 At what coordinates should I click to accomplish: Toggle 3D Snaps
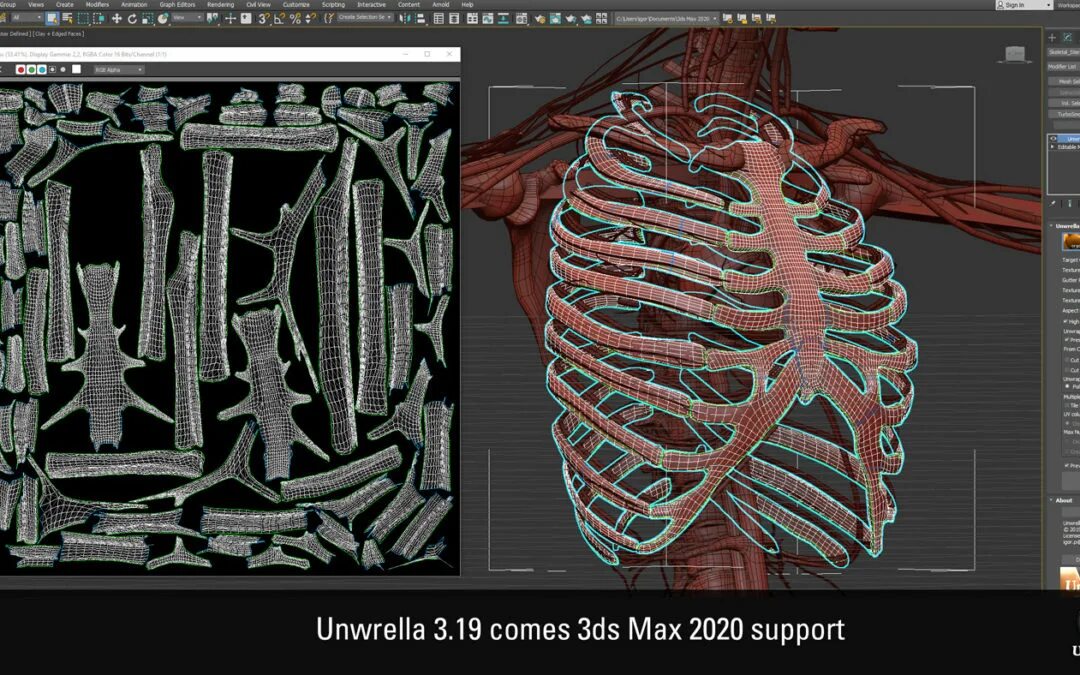(263, 19)
